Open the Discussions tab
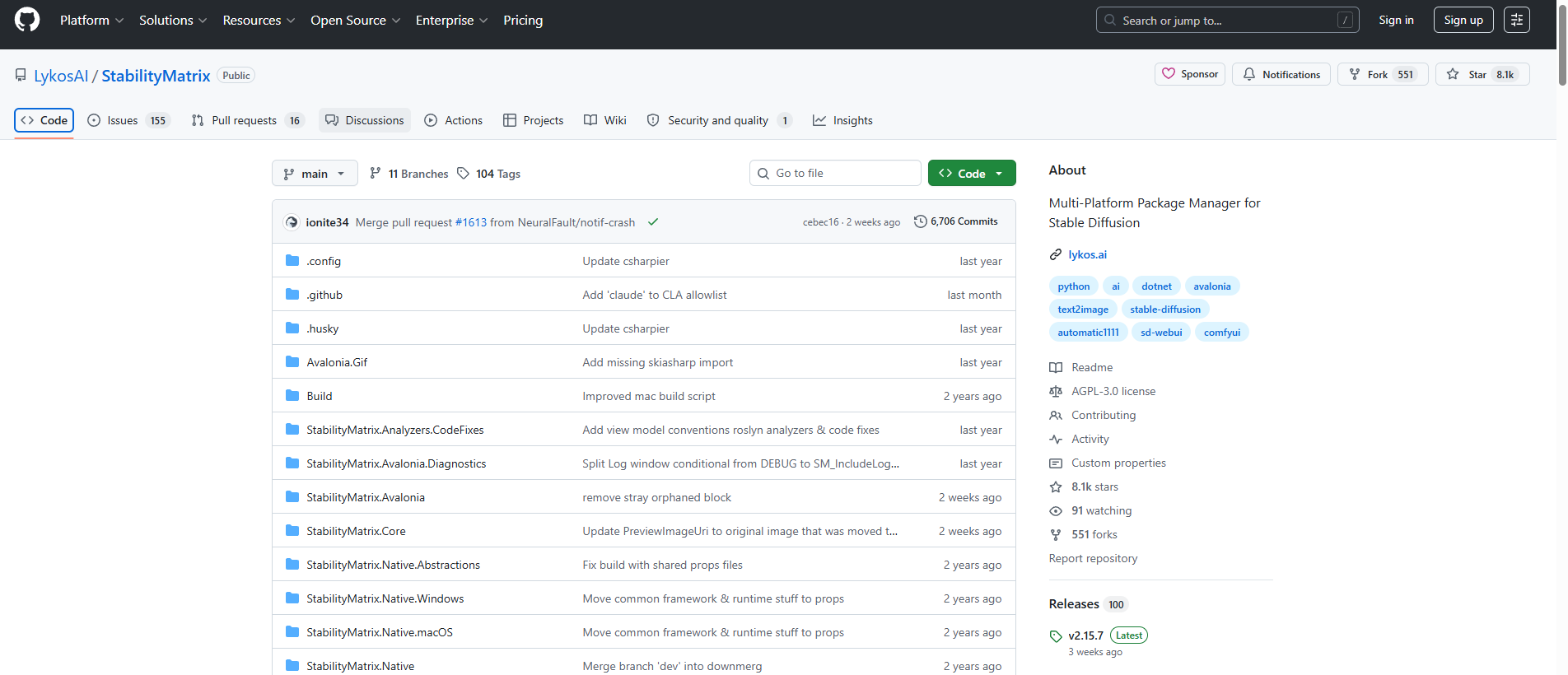This screenshot has width=1568, height=675. click(x=365, y=120)
